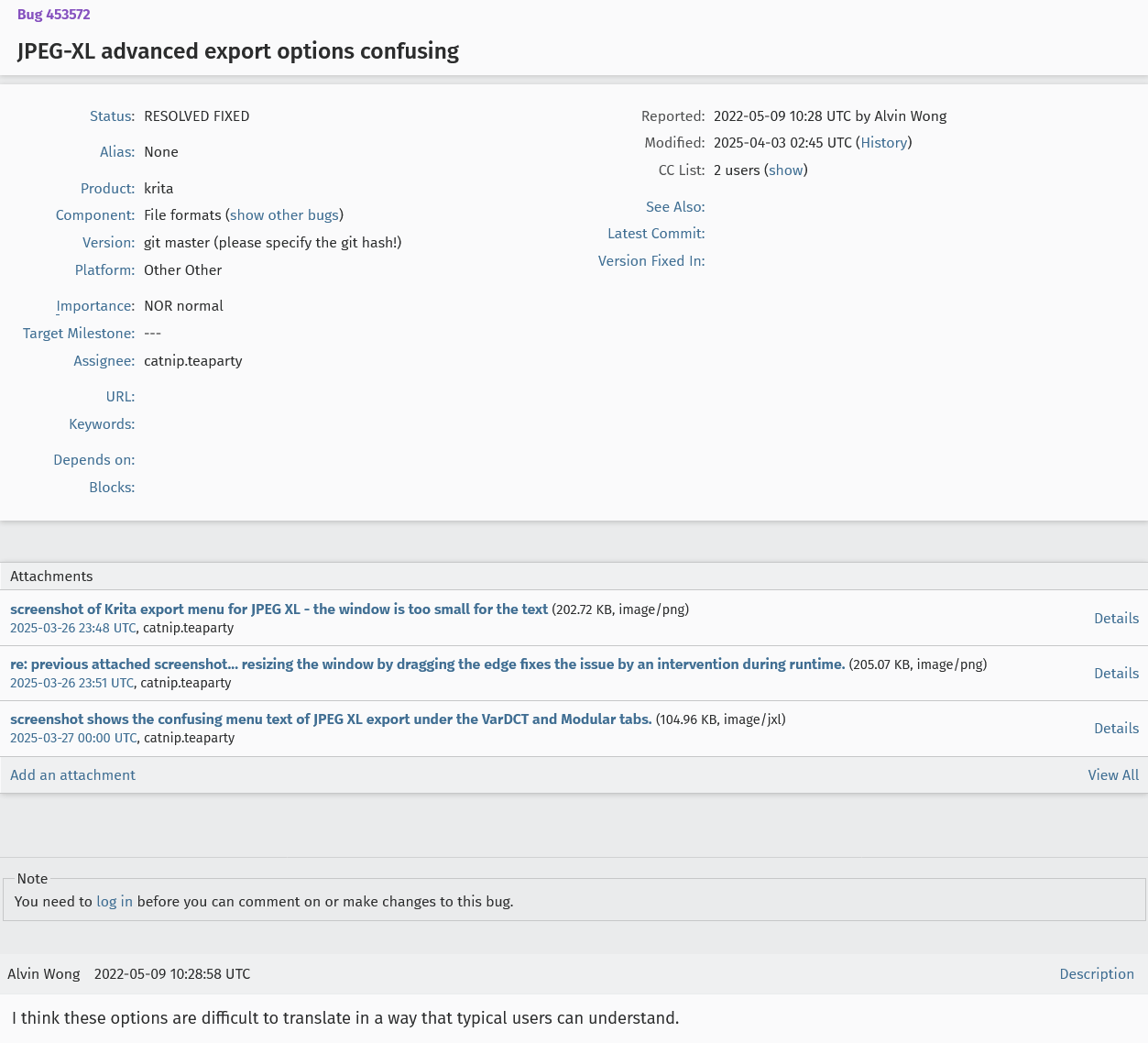Open the Target Milestone label link
The width and height of the screenshot is (1148, 1043).
pos(77,334)
